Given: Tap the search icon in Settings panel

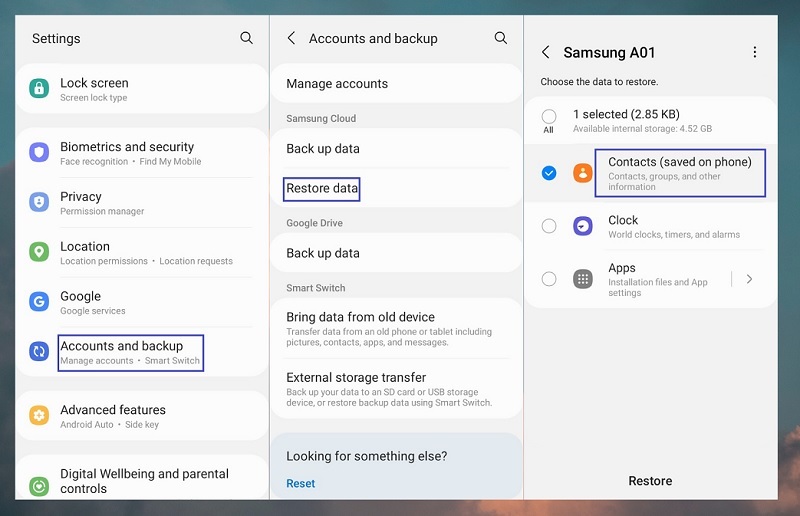Looking at the screenshot, I should (x=246, y=38).
